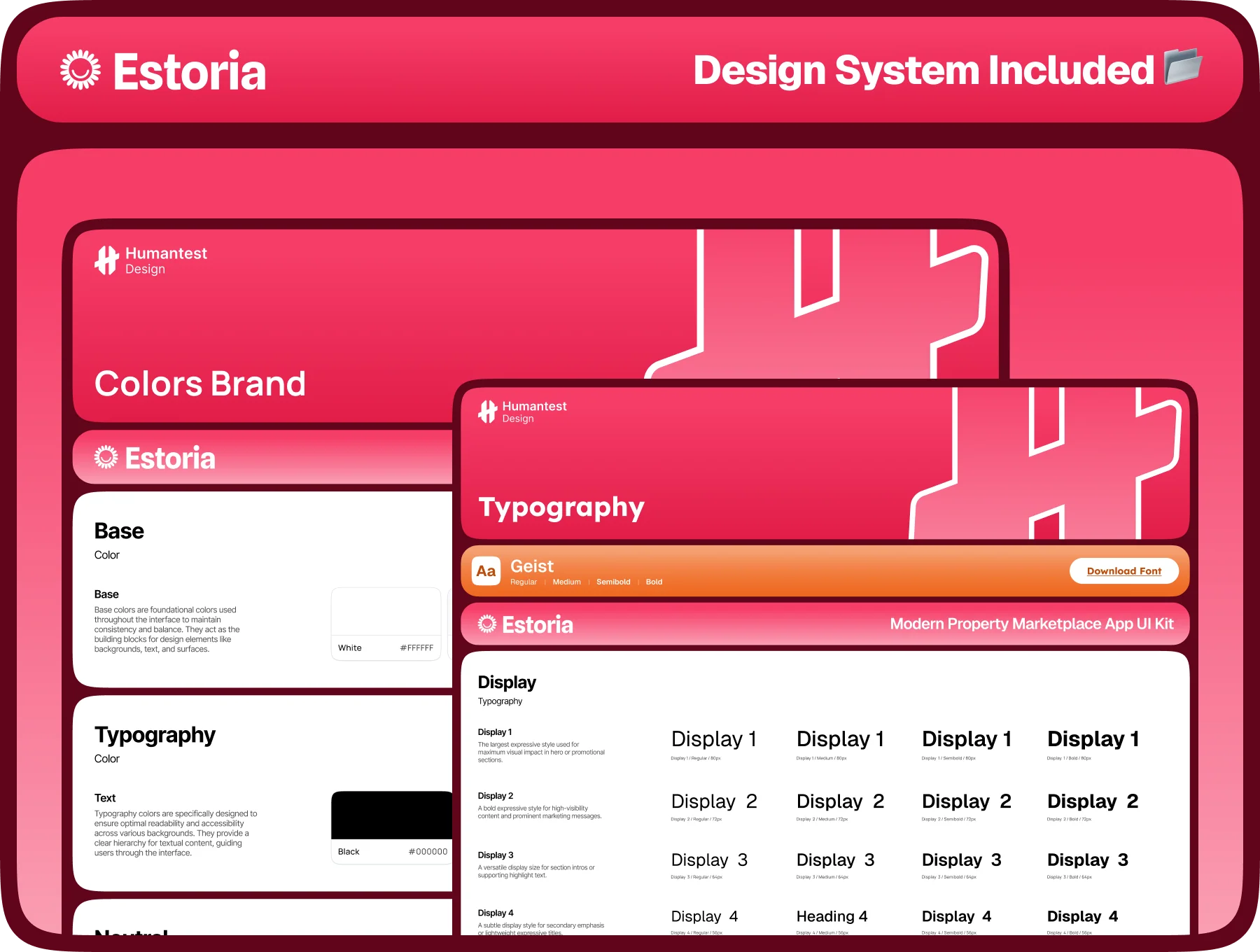The height and width of the screenshot is (952, 1260).
Task: Click the folder icon beside Design System Included
Action: 1183,66
